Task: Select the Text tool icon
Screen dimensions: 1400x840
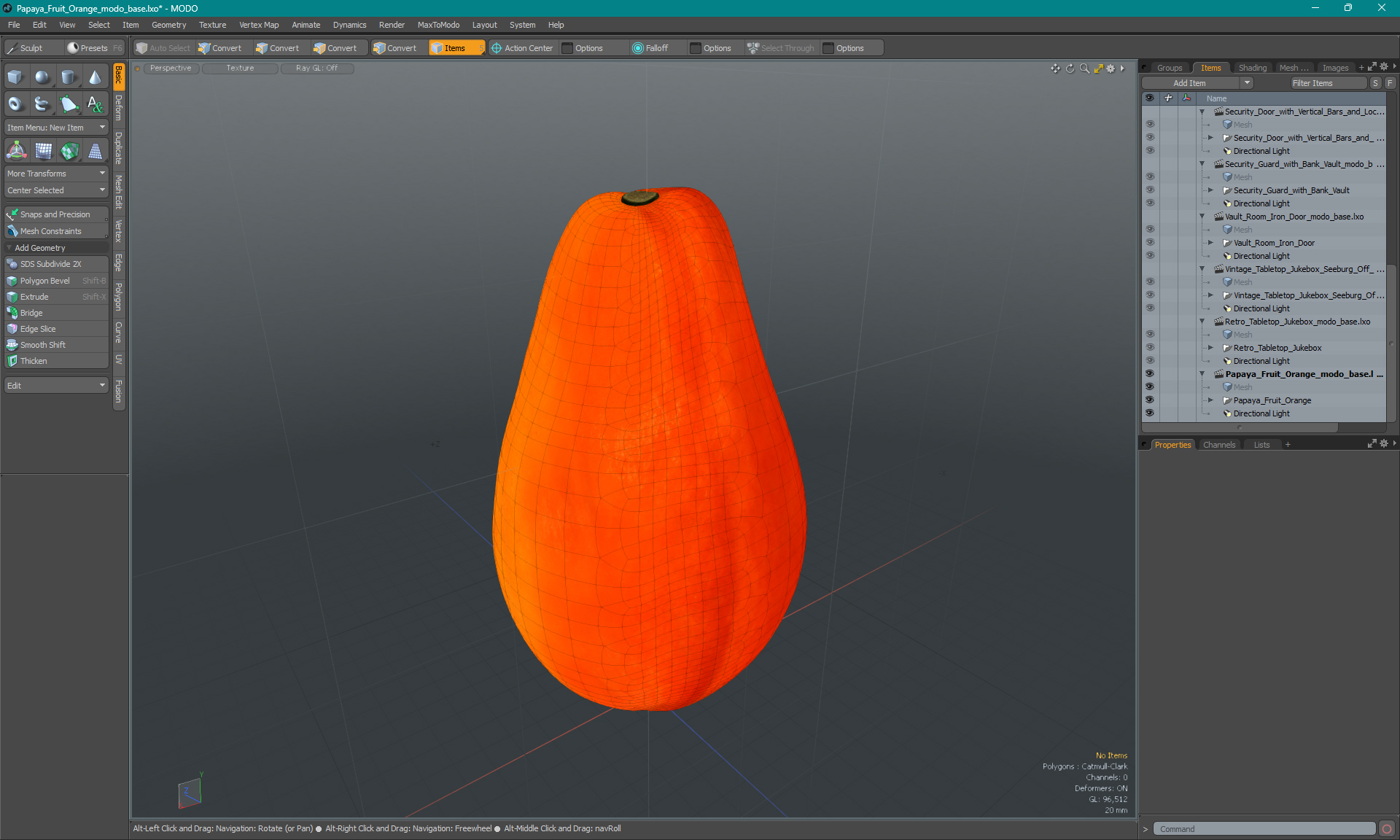Action: tap(95, 104)
